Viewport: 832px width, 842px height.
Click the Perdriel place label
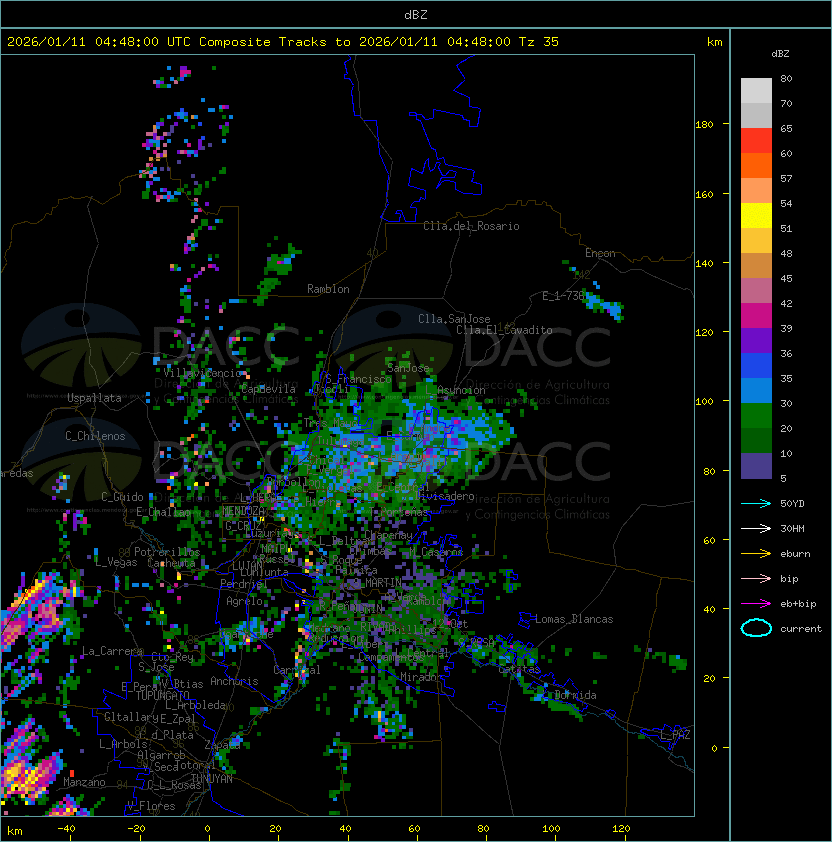[243, 583]
